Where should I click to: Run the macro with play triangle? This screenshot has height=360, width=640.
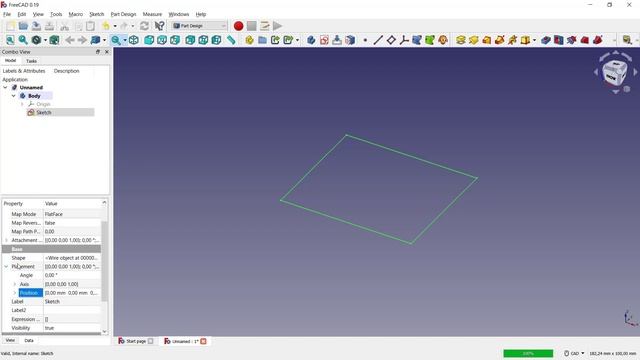278,26
